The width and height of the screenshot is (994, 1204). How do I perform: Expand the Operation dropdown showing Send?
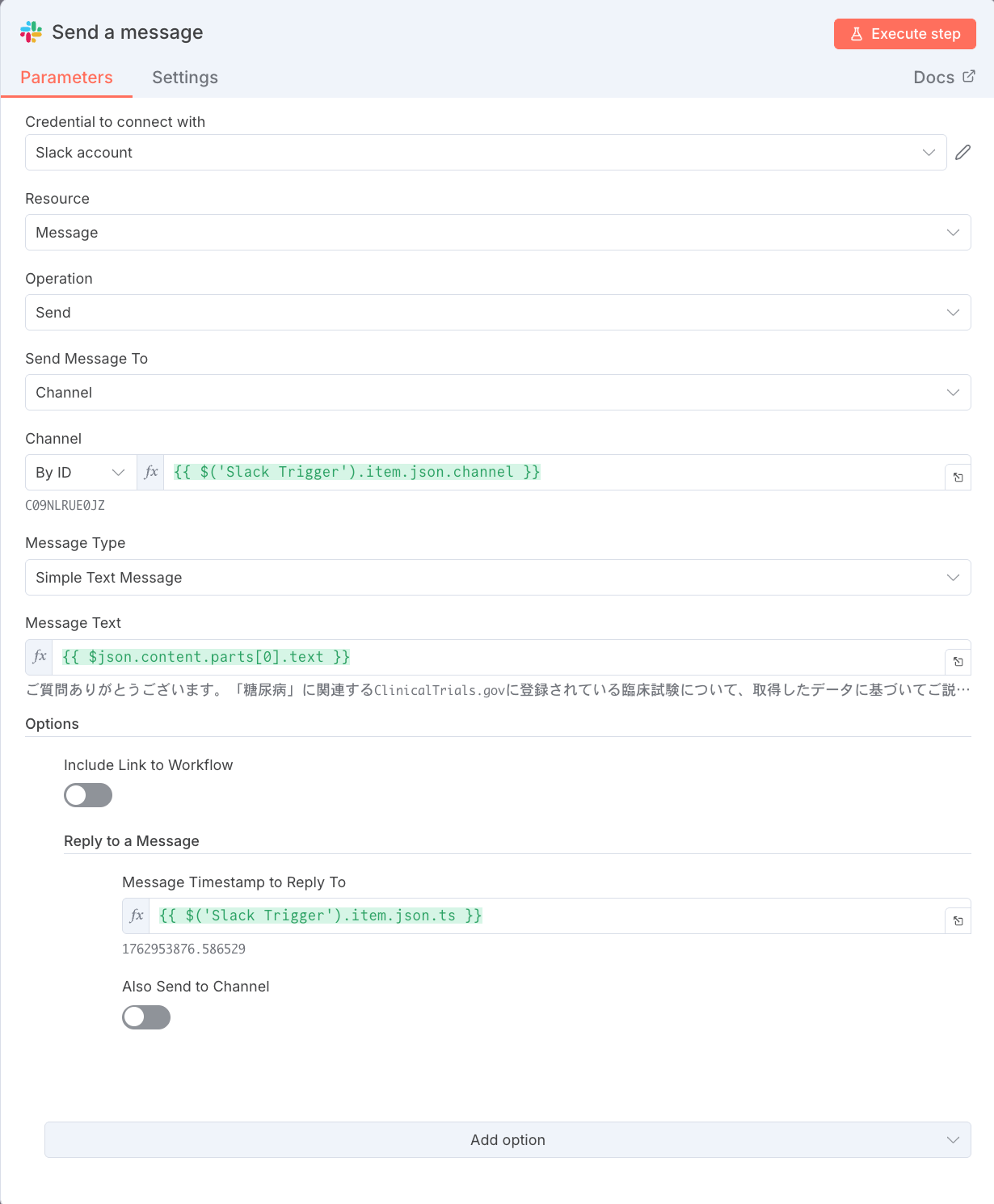click(x=497, y=313)
